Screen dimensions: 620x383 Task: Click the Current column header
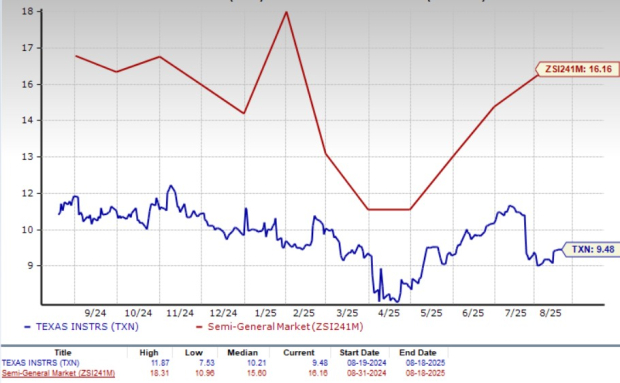tap(299, 353)
